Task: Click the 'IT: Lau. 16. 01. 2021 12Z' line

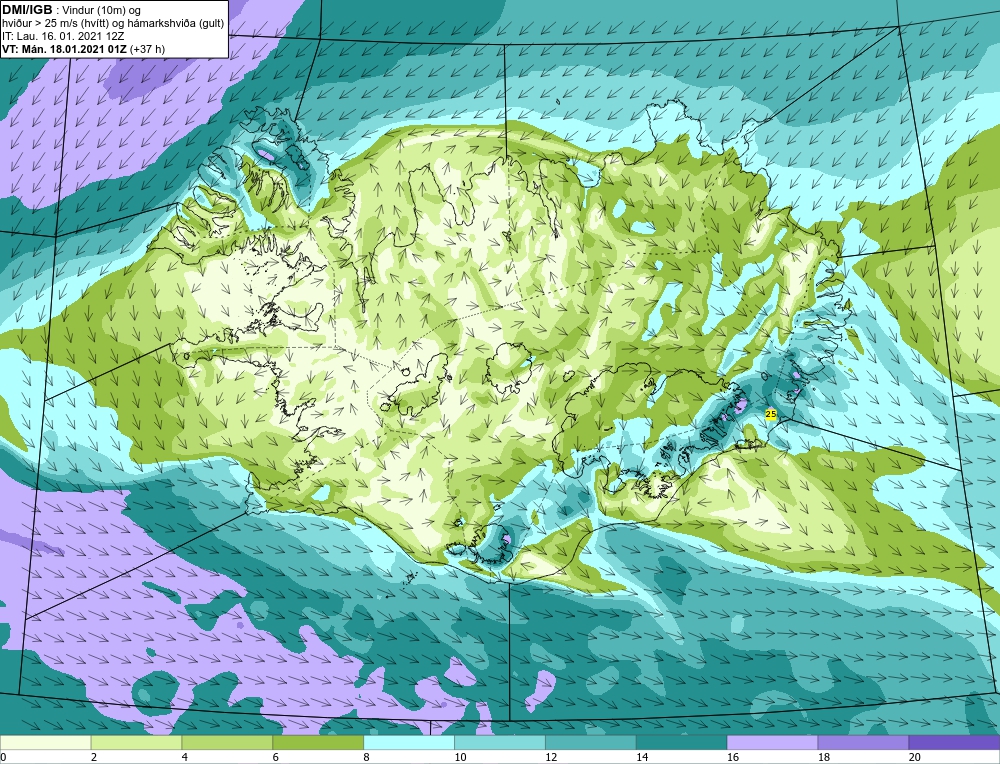Action: coord(62,36)
